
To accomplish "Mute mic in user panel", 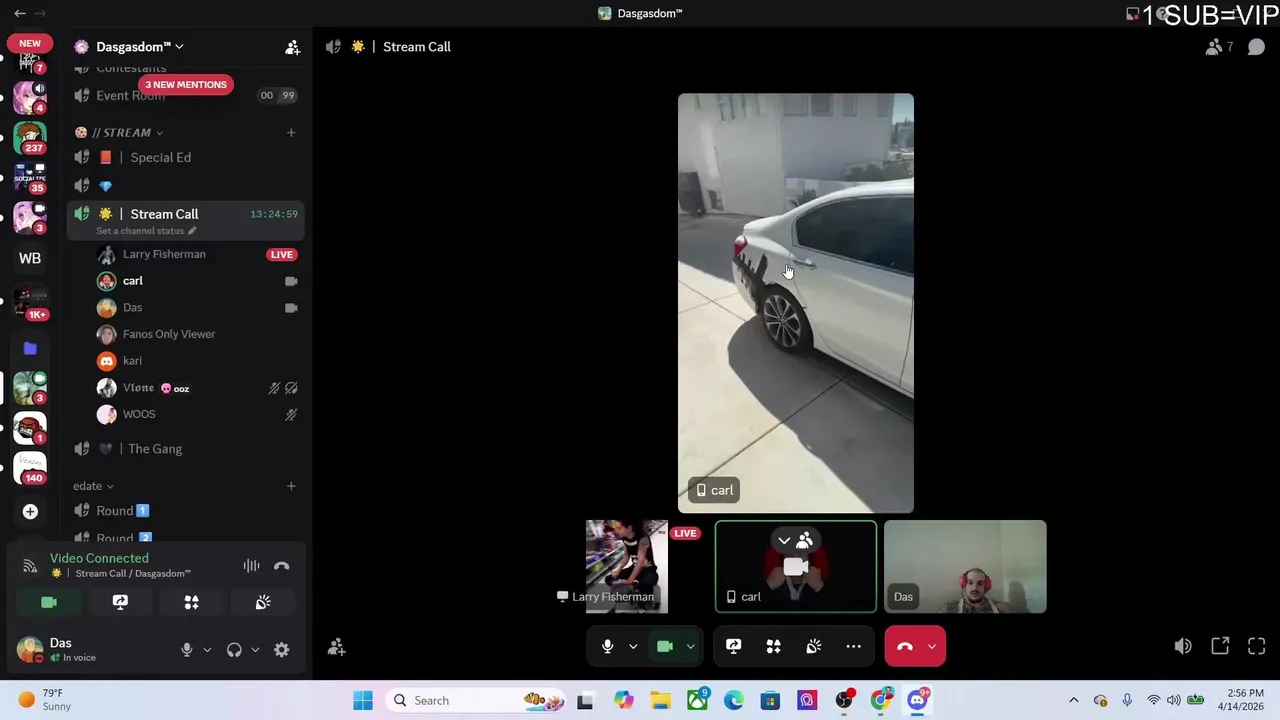I will pyautogui.click(x=186, y=650).
